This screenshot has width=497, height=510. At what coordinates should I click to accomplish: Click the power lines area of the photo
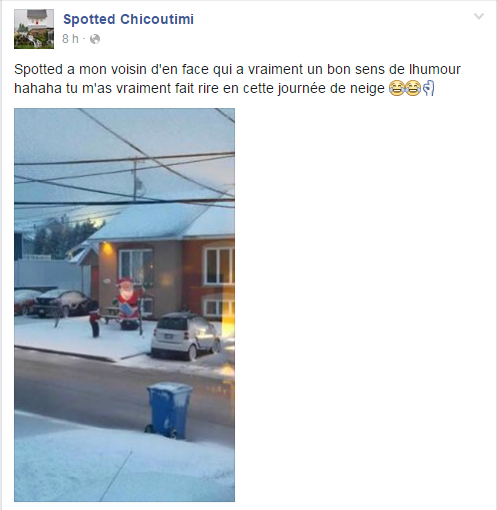click(124, 167)
